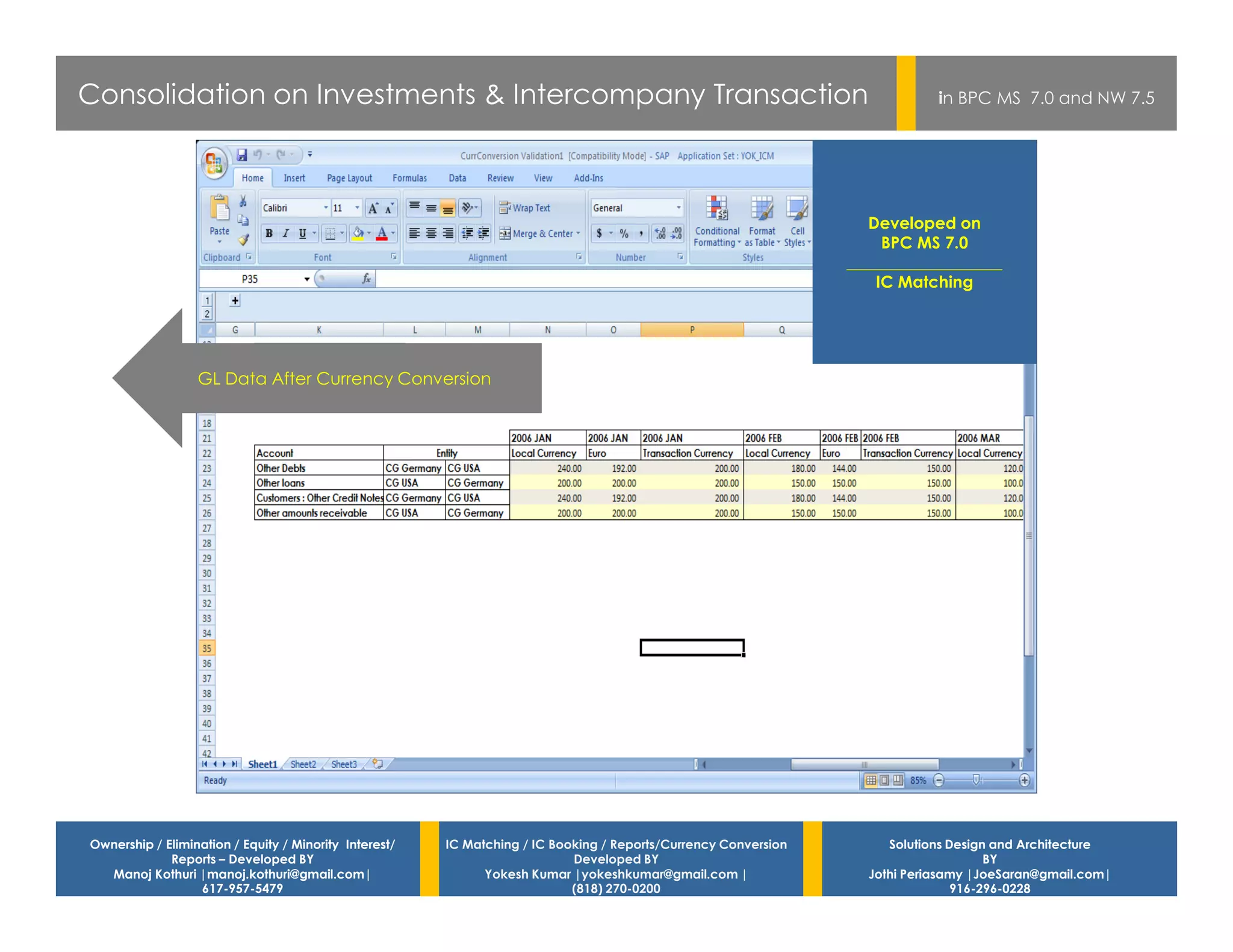
Task: Switch to the Formulas ribbon tab
Action: tap(409, 178)
